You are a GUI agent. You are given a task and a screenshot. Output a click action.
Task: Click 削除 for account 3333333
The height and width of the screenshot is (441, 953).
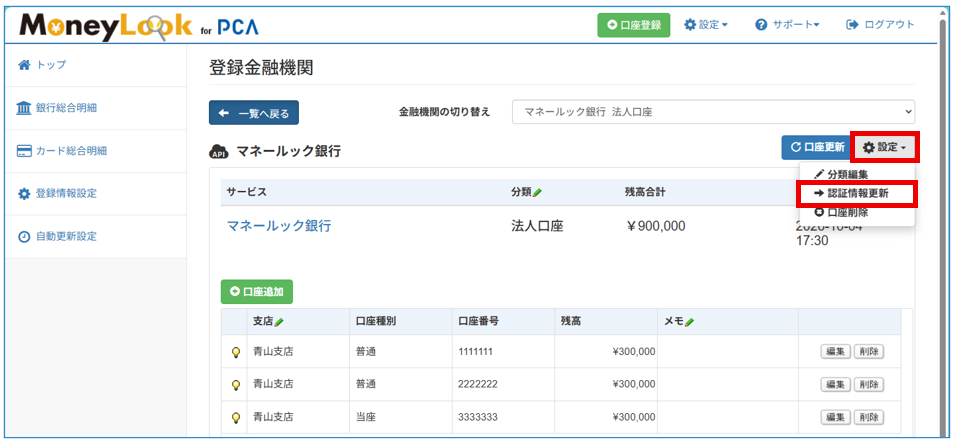[869, 417]
